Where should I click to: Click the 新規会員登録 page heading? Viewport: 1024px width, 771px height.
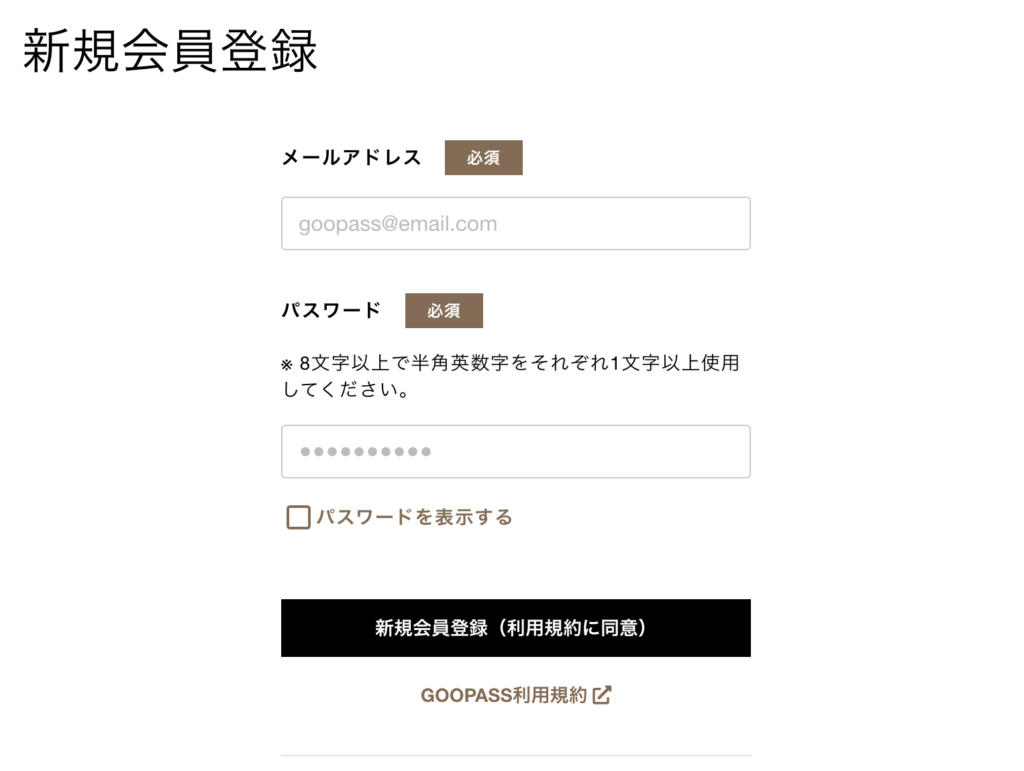click(170, 52)
